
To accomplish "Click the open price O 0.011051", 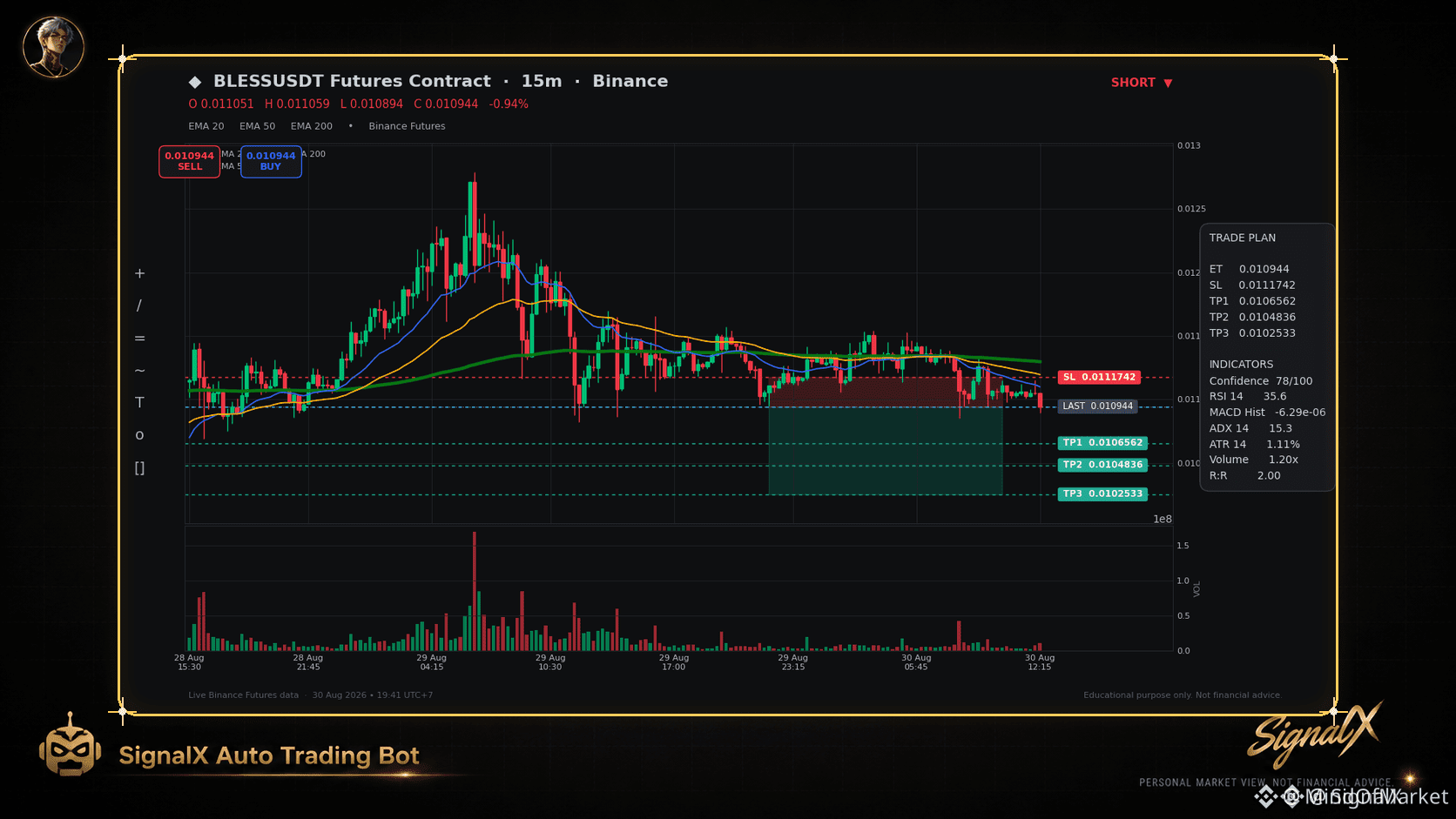I will [221, 104].
